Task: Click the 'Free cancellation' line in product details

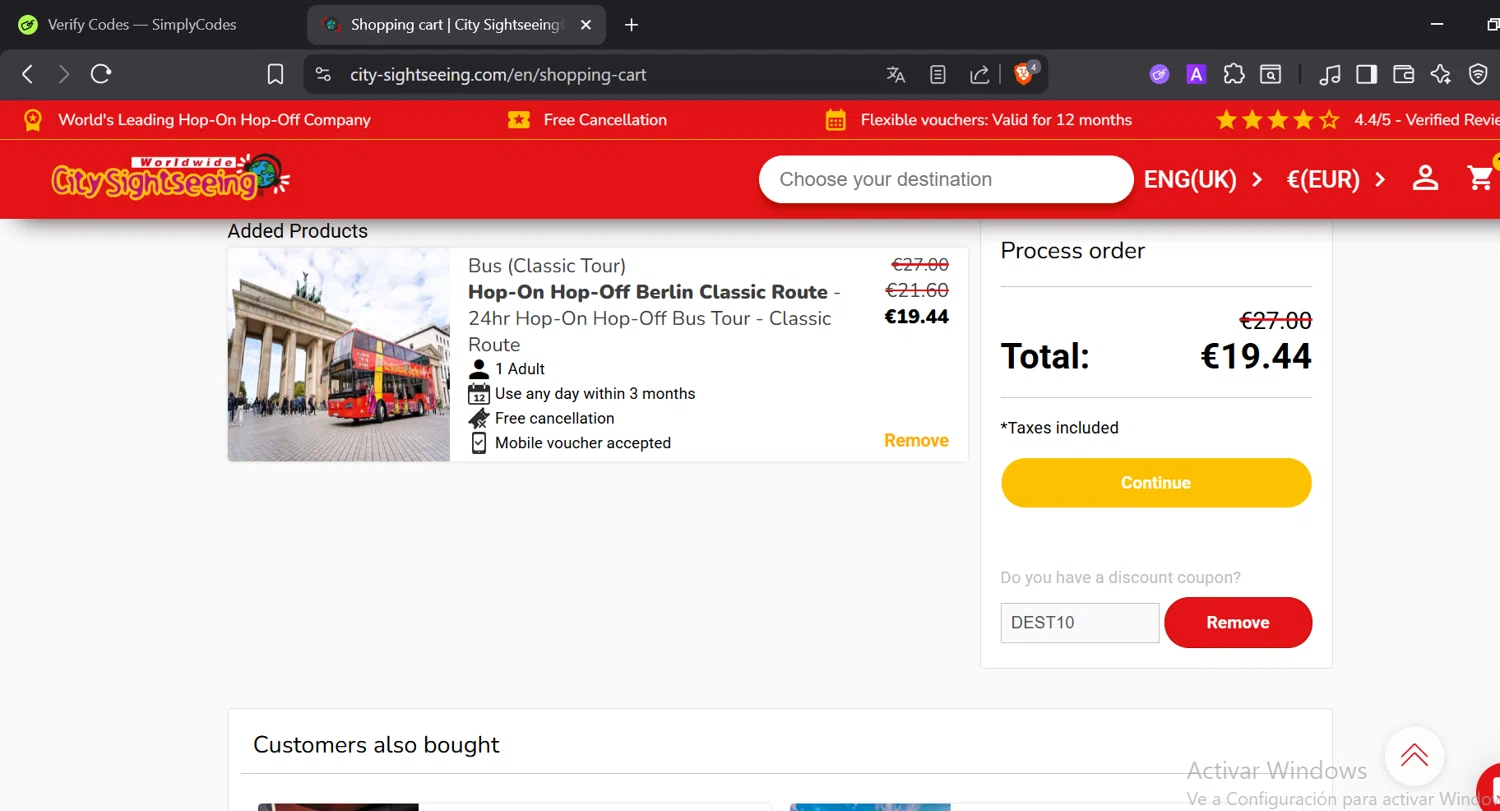Action: 554,418
